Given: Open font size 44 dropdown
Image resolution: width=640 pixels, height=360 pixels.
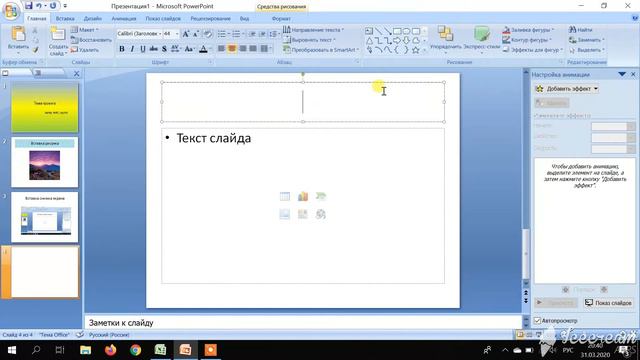Looking at the screenshot, I should pos(177,34).
